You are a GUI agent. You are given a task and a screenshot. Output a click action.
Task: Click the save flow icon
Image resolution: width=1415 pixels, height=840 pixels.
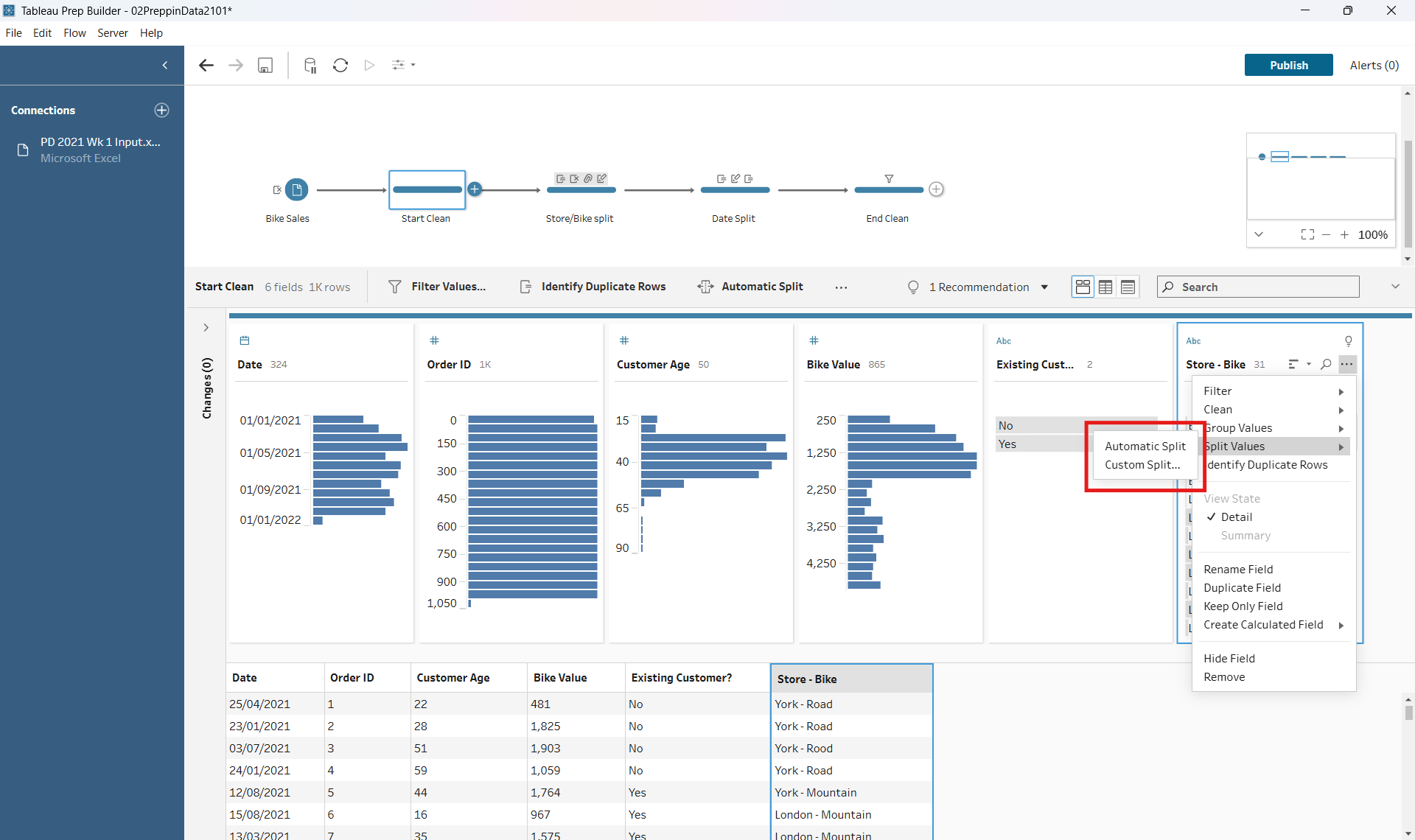[x=265, y=65]
